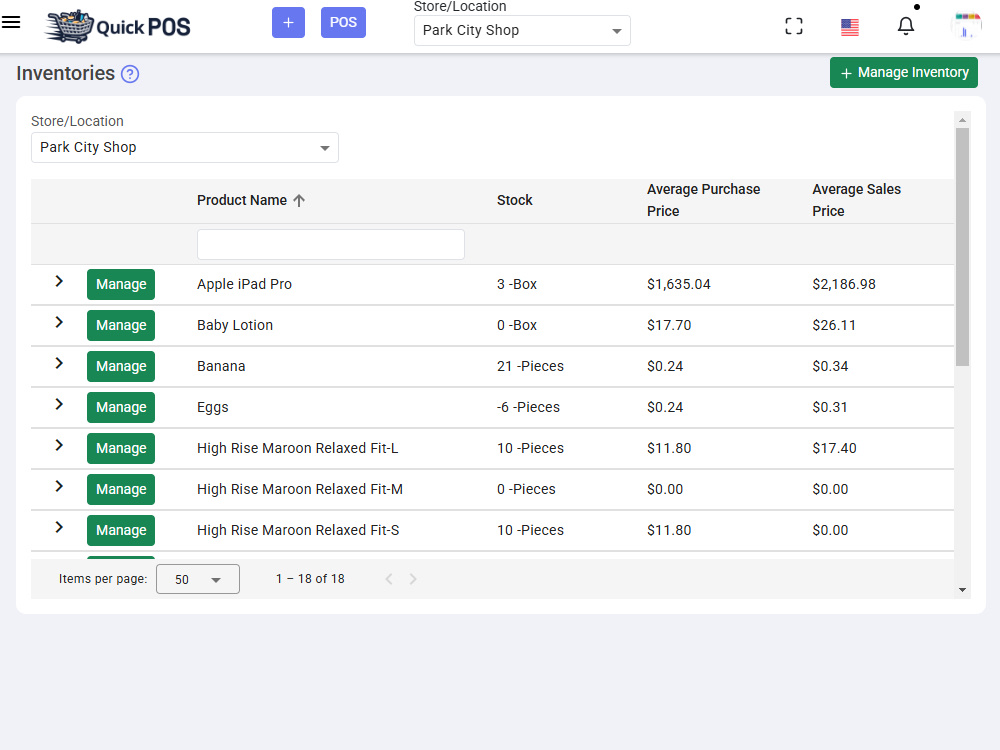The width and height of the screenshot is (1000, 750).
Task: Sort by the Stock column header
Action: click(515, 200)
